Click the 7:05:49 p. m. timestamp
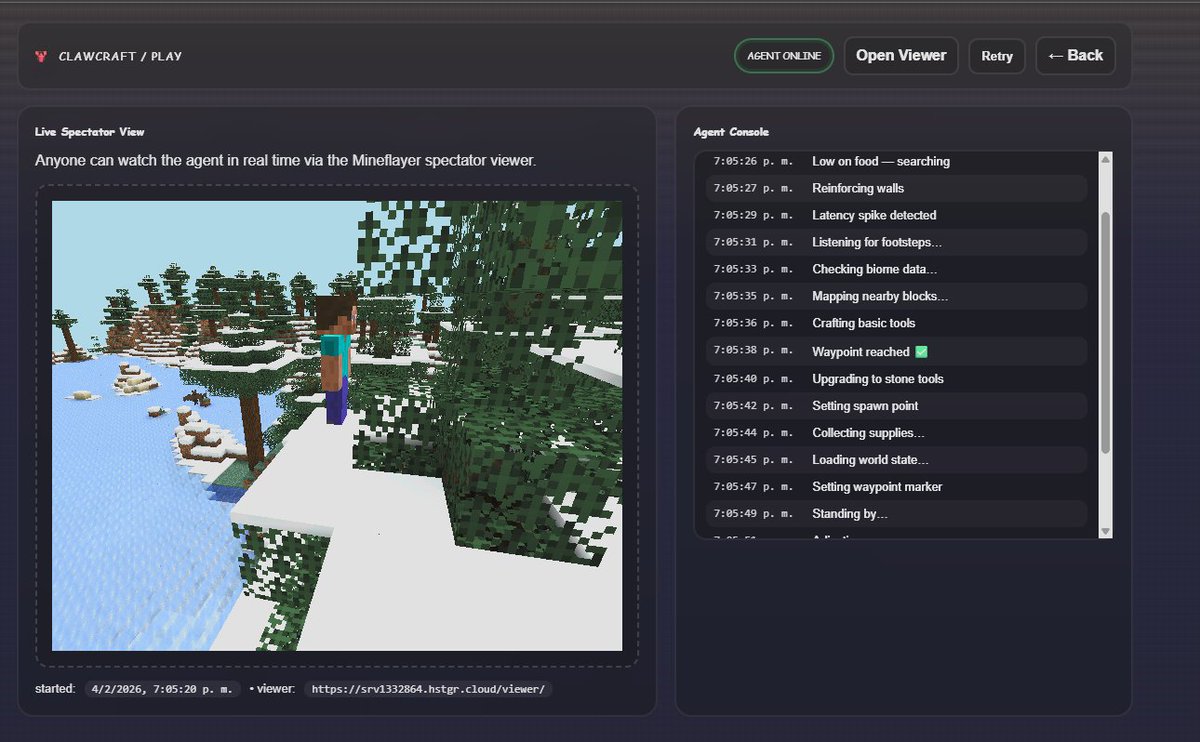Screen dimensions: 1200x742 click(753, 514)
